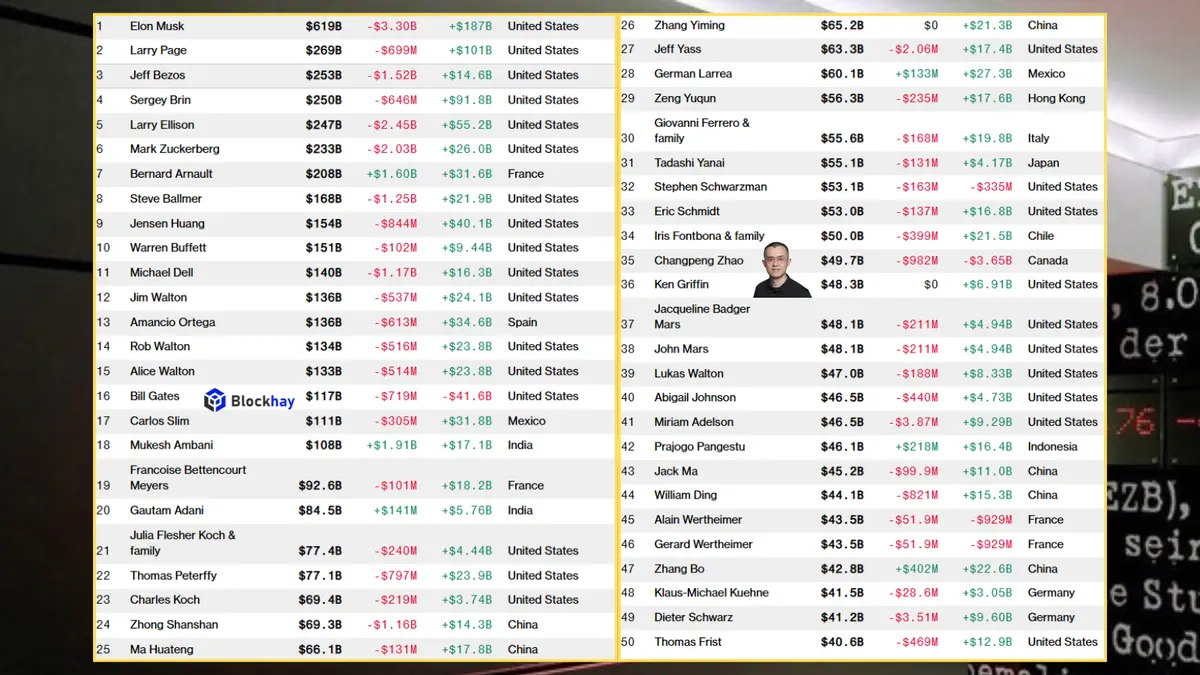This screenshot has height=675, width=1200.
Task: Select Larry Page's name in the list
Action: 158,50
